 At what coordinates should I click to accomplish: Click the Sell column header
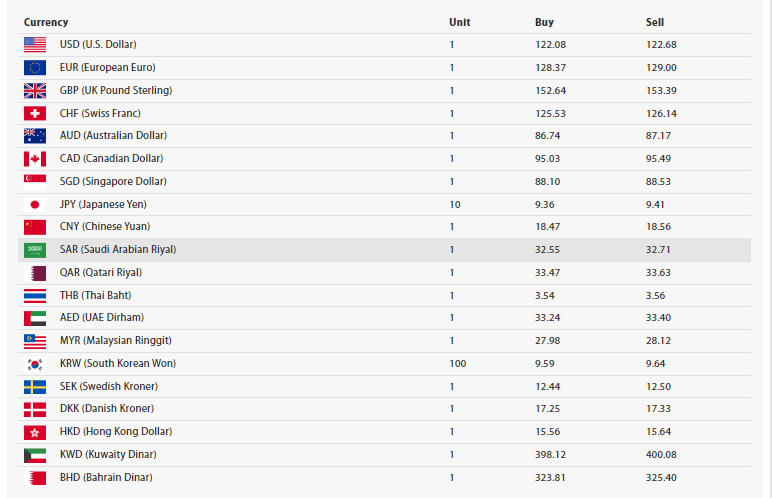(x=654, y=22)
